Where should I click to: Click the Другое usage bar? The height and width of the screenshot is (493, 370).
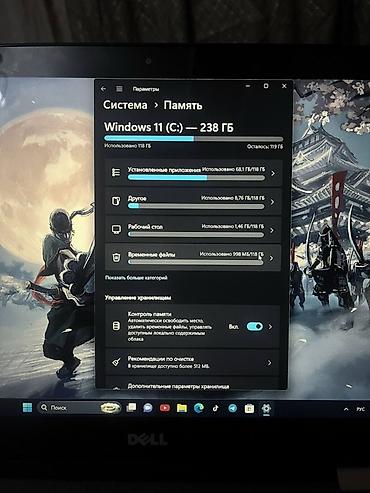tap(196, 206)
